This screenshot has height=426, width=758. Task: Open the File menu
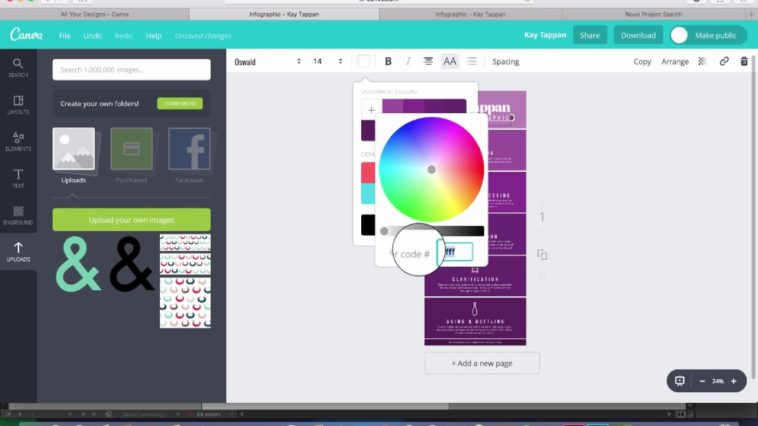coord(64,35)
